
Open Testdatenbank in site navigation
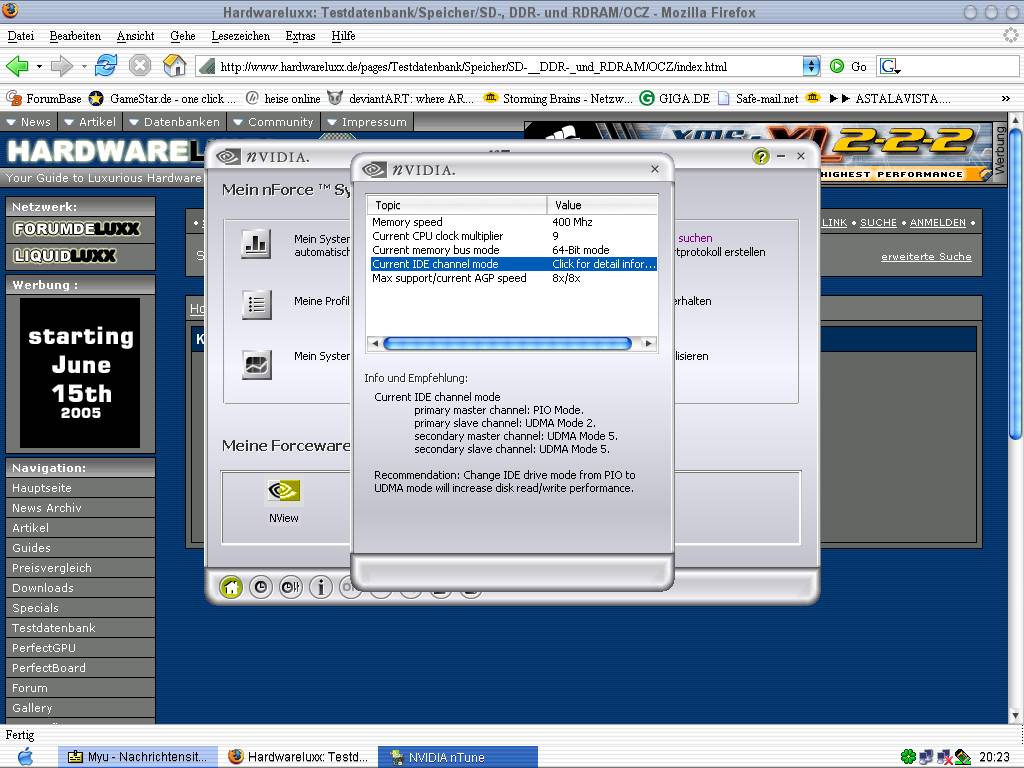pos(80,628)
